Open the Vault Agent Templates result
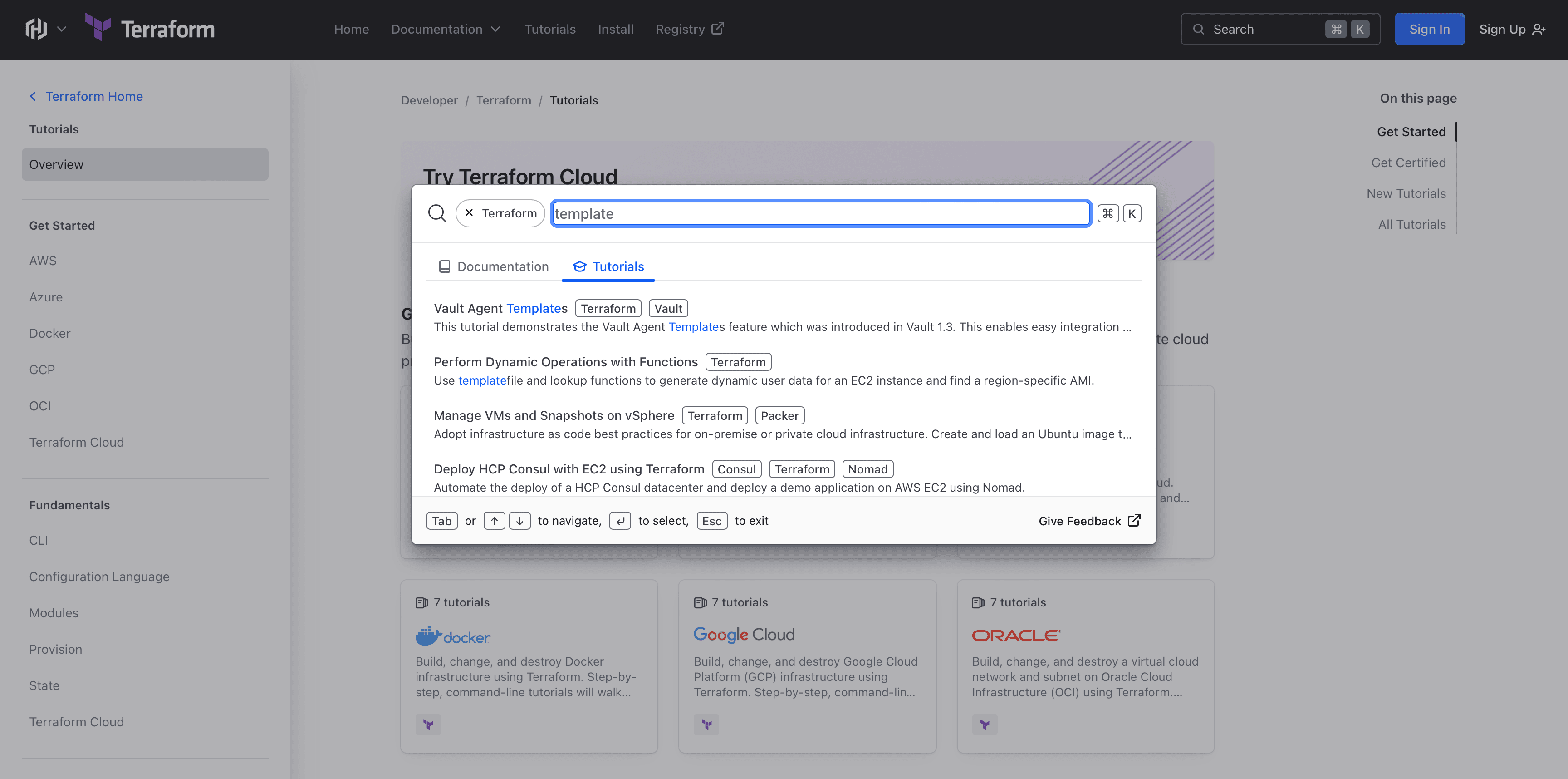The height and width of the screenshot is (779, 1568). (x=500, y=308)
